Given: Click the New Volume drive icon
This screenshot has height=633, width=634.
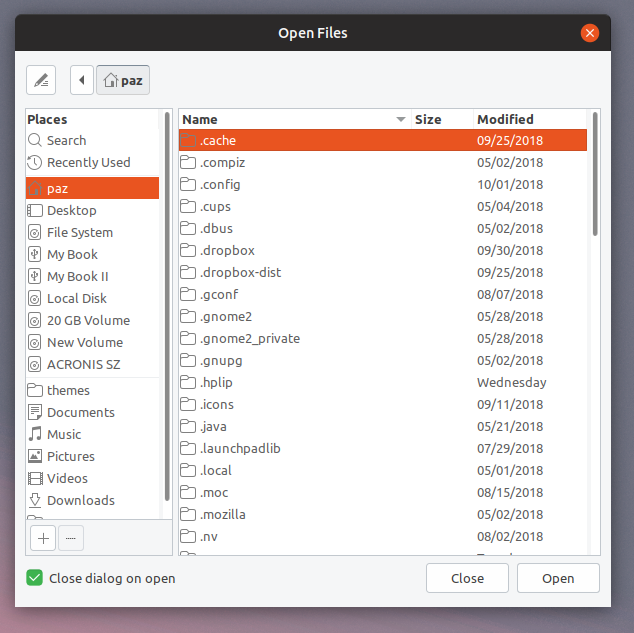Looking at the screenshot, I should click(35, 342).
